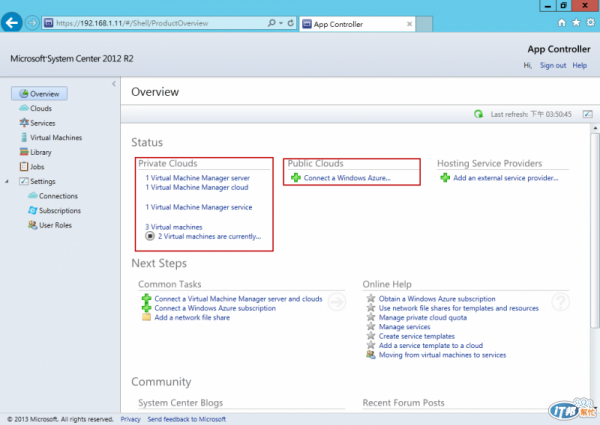Click the Jobs clipboard icon
600x425 pixels.
coord(24,166)
